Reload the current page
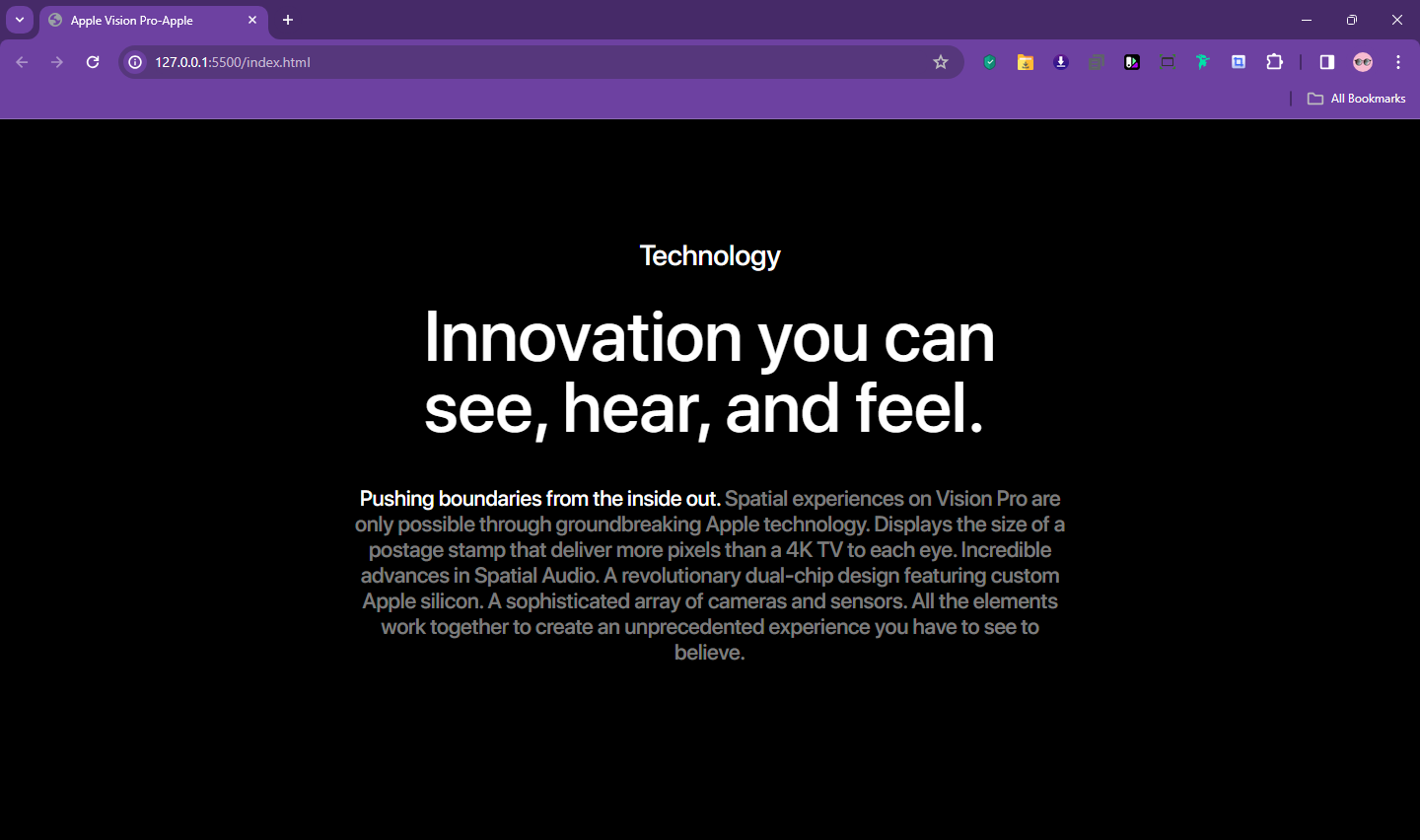The image size is (1420, 840). pyautogui.click(x=93, y=62)
